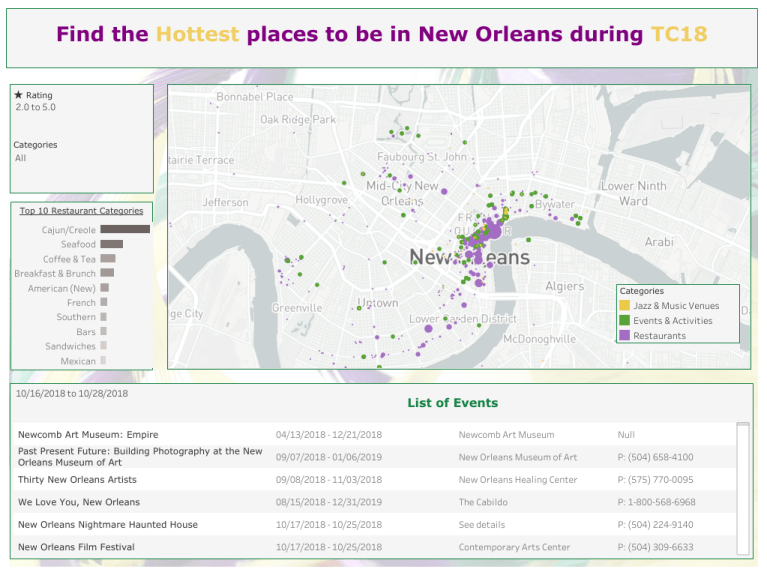The height and width of the screenshot is (575, 767).
Task: Click the large purple marker near Lower Garden District
Action: (x=429, y=328)
